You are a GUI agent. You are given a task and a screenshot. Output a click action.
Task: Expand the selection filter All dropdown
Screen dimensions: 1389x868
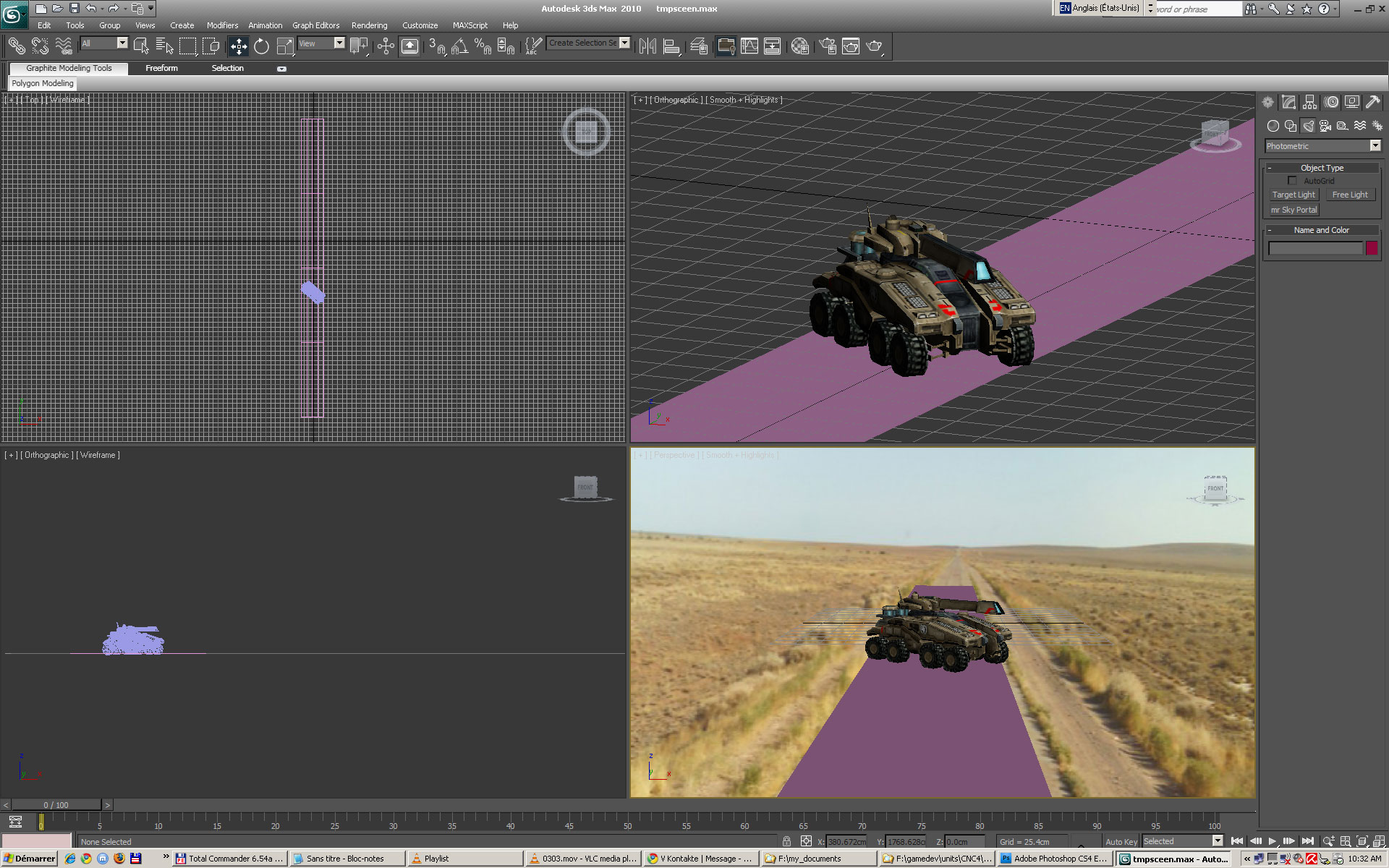[x=122, y=43]
